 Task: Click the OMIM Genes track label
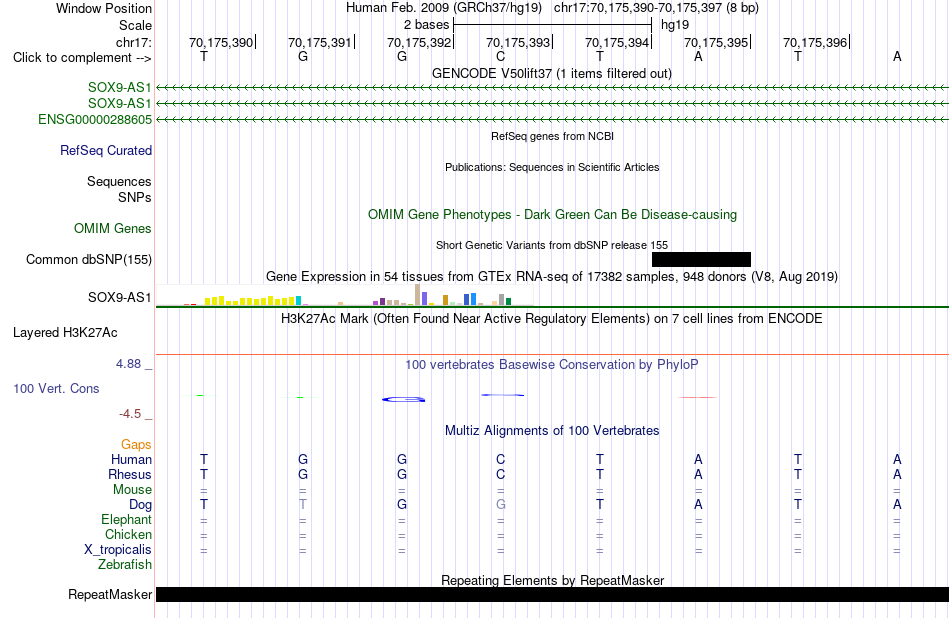pos(113,228)
